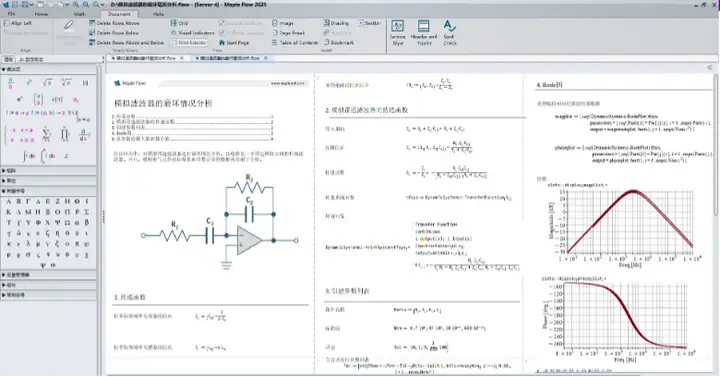Close the first .flow document tab
720x377 pixels.
182,58
